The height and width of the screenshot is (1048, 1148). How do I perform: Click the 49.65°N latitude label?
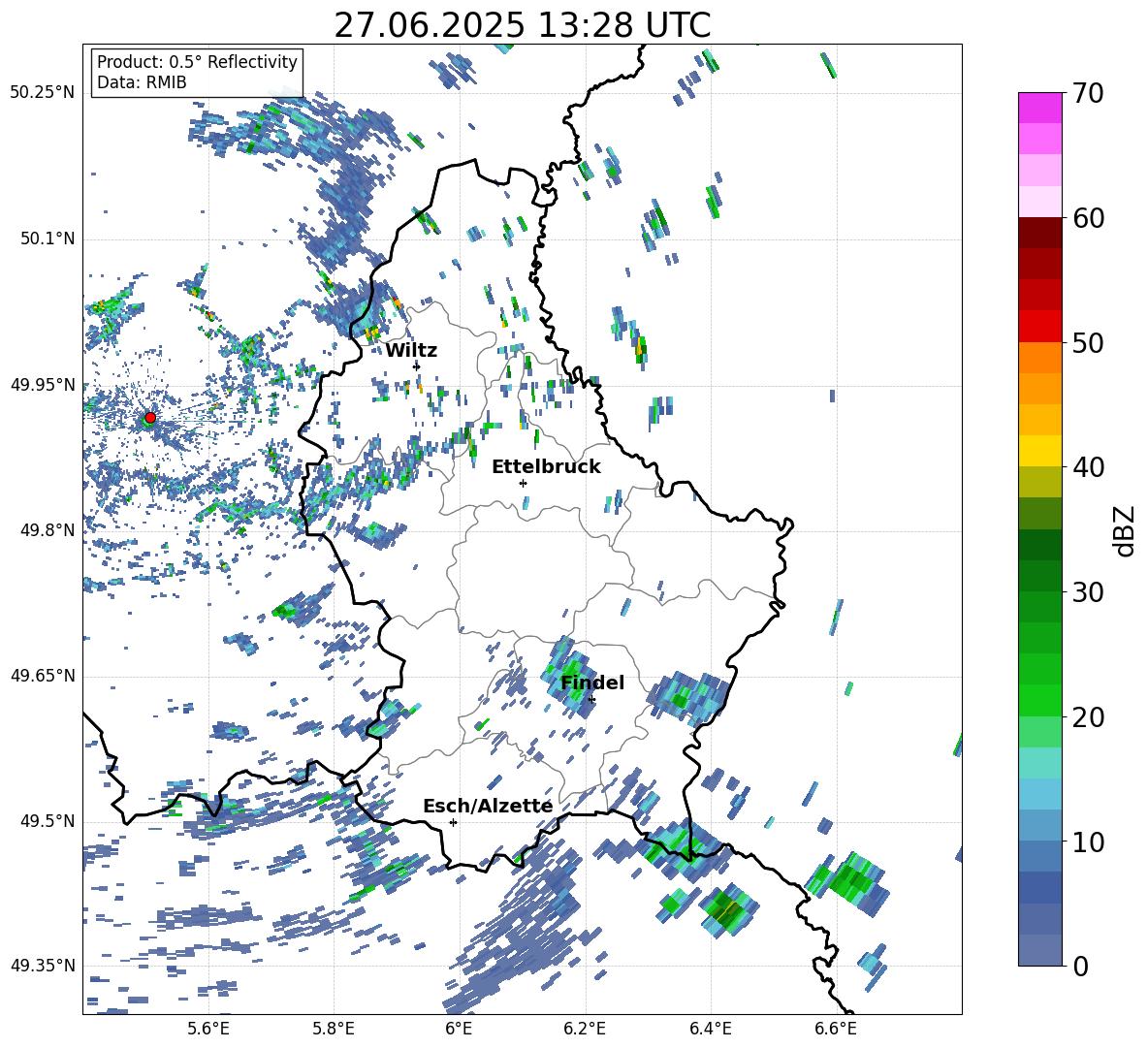coord(43,676)
